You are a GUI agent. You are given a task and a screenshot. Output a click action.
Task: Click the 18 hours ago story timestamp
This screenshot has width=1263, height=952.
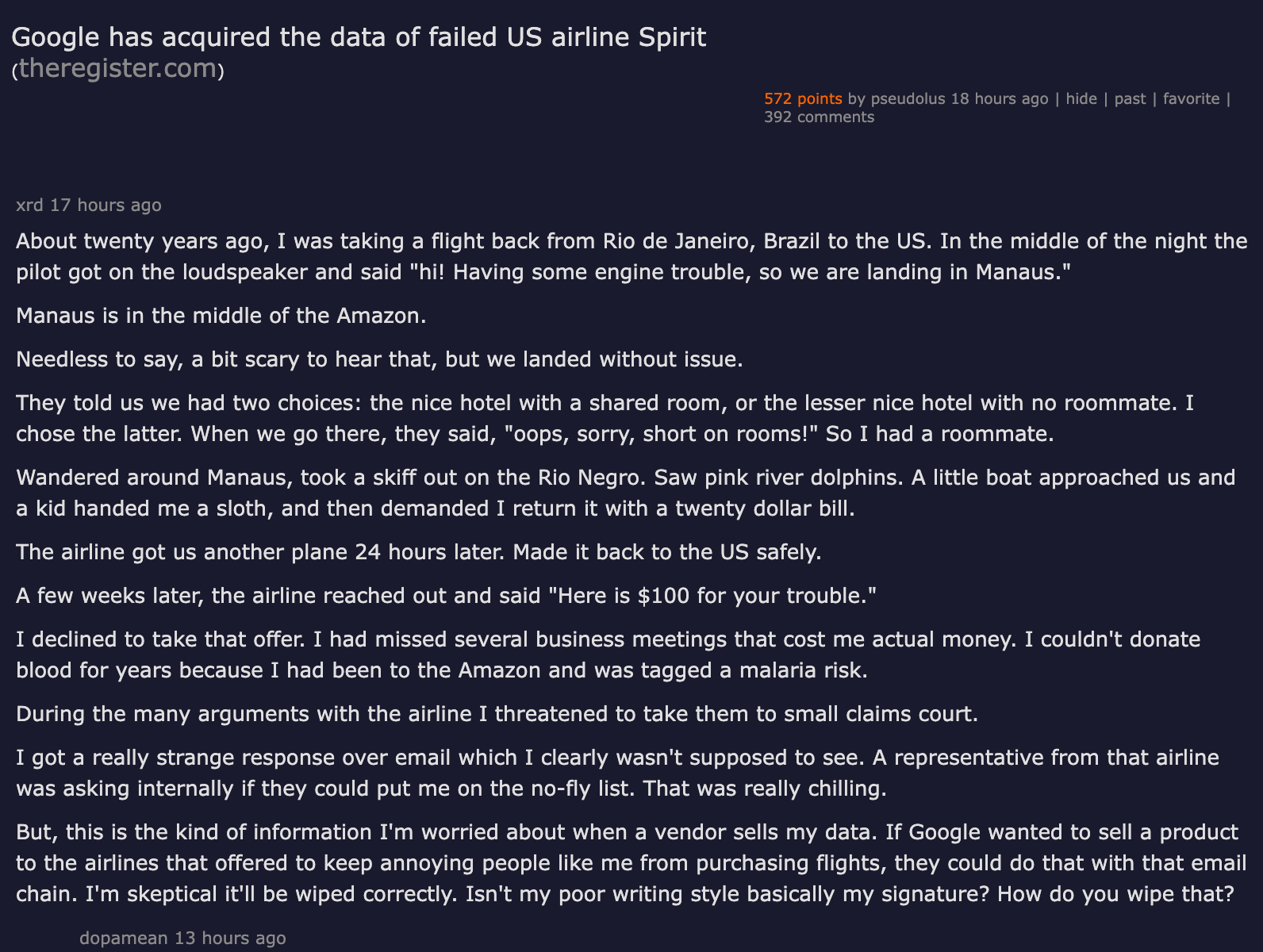click(1000, 98)
